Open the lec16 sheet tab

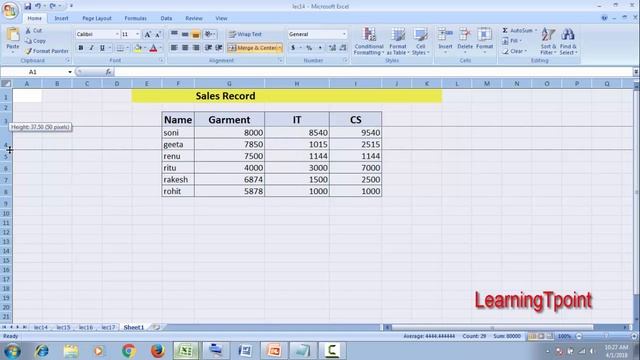tap(86, 327)
